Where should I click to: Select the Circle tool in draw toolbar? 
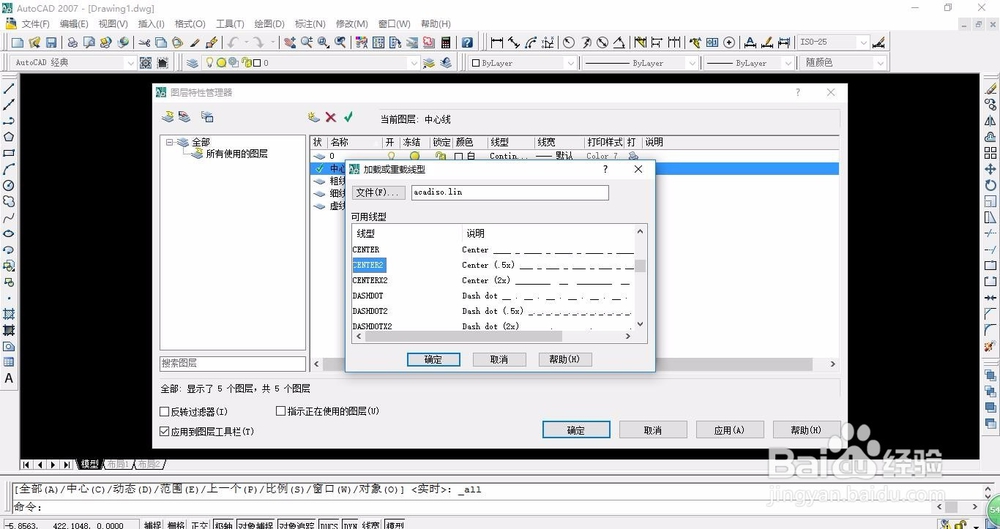[9, 185]
